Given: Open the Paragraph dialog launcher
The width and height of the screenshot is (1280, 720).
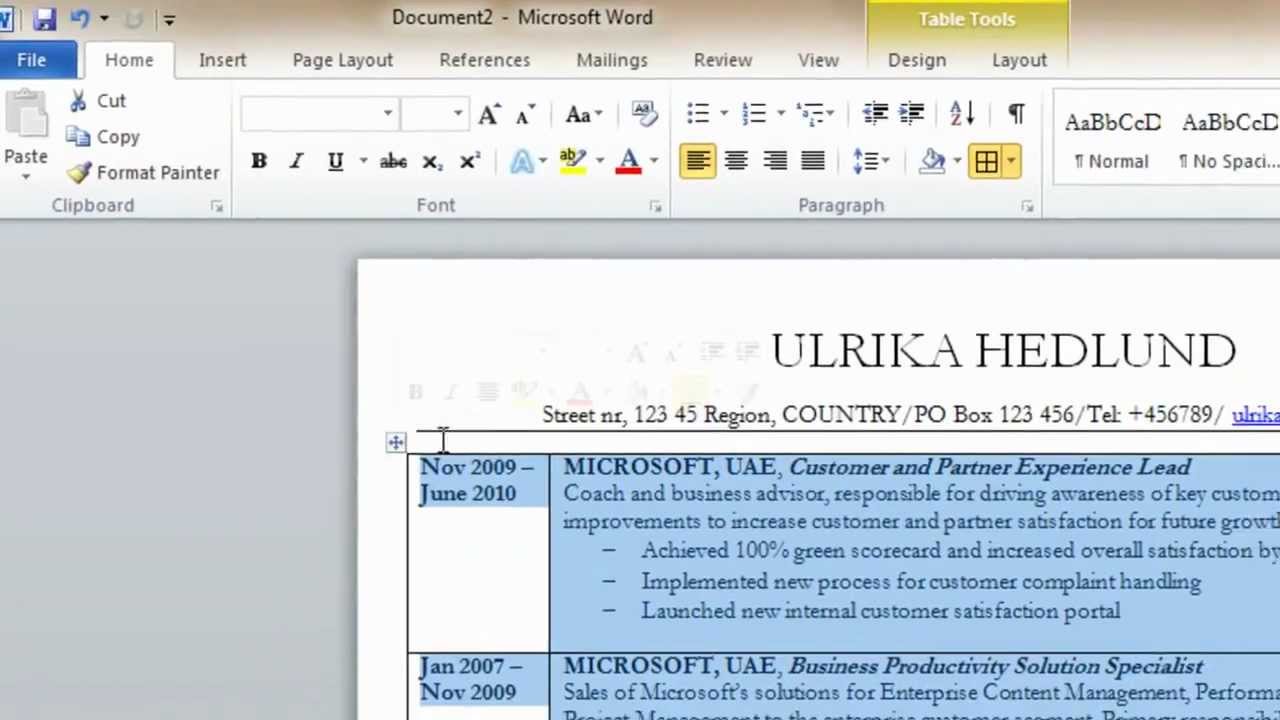Looking at the screenshot, I should click(x=1027, y=206).
